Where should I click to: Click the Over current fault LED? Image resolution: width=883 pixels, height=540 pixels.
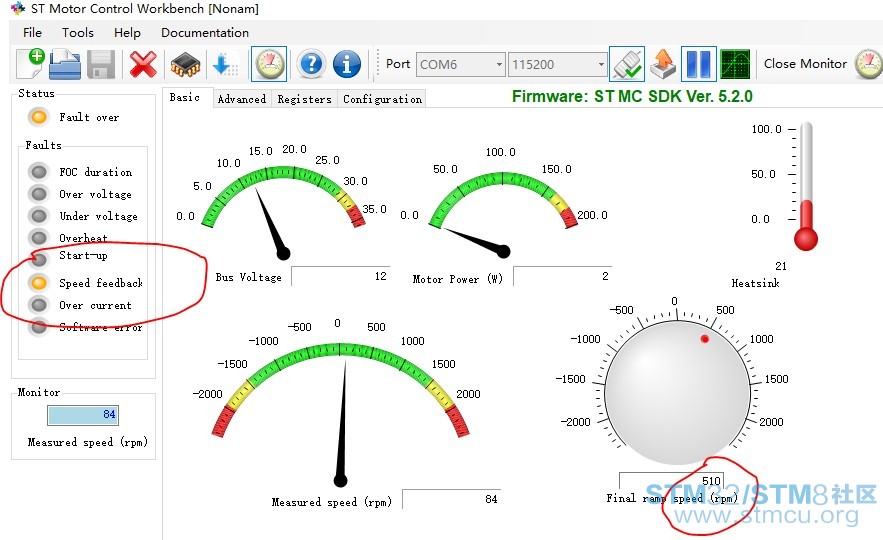click(x=39, y=305)
